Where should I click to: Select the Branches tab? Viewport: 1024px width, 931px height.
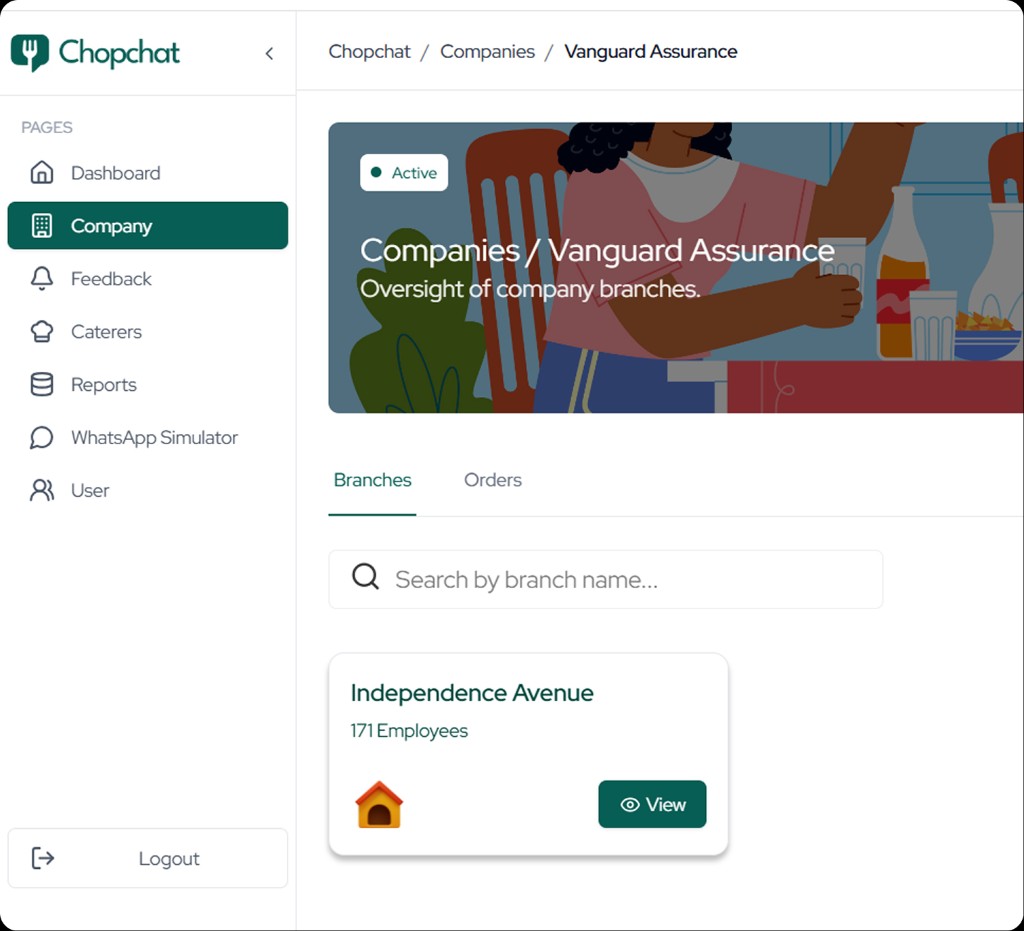point(372,480)
